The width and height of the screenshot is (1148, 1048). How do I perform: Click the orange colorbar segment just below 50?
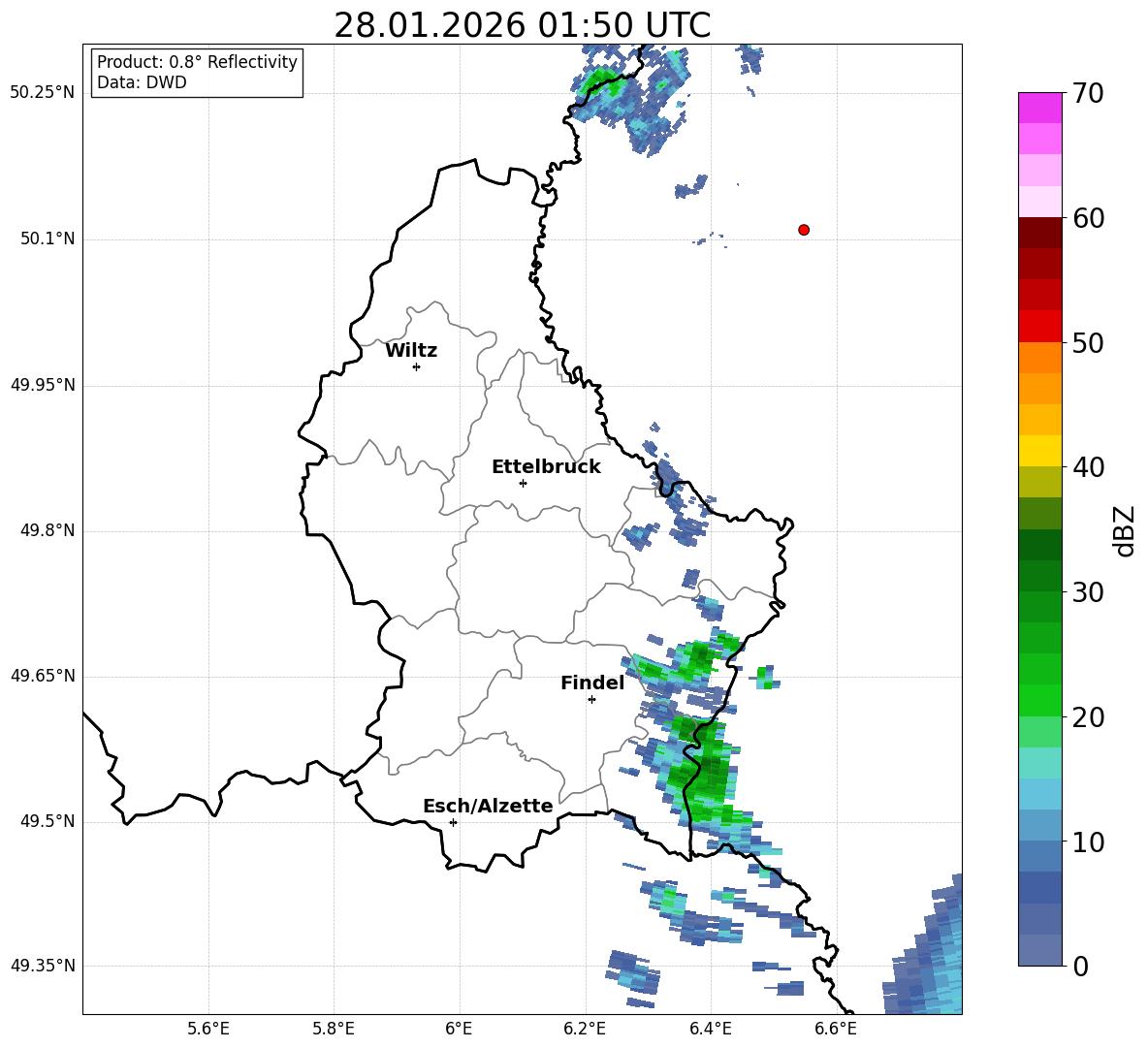(1039, 358)
